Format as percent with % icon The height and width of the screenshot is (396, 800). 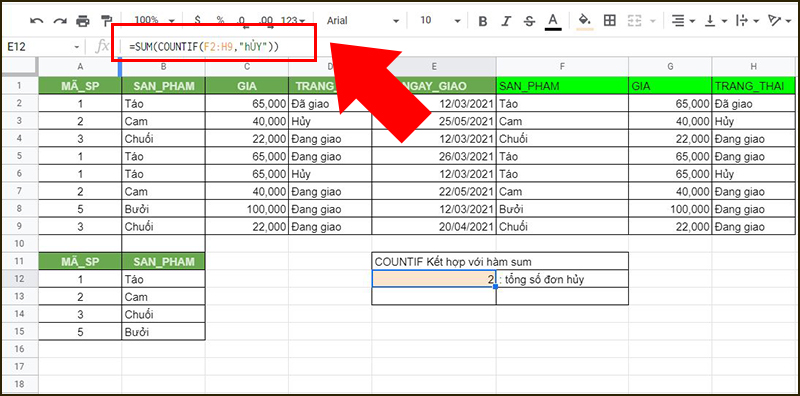pos(220,20)
